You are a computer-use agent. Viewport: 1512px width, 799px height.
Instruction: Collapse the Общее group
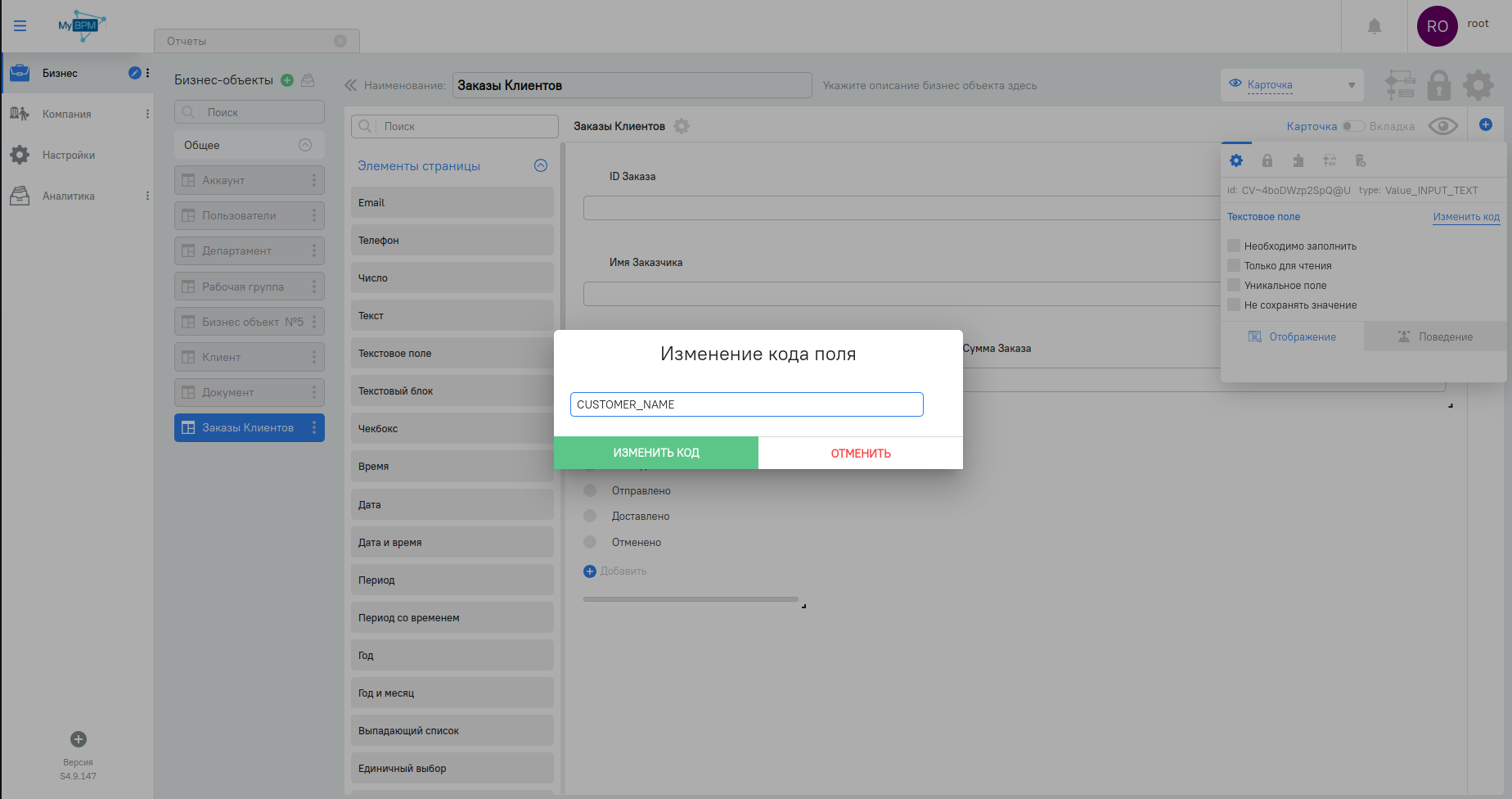click(305, 145)
